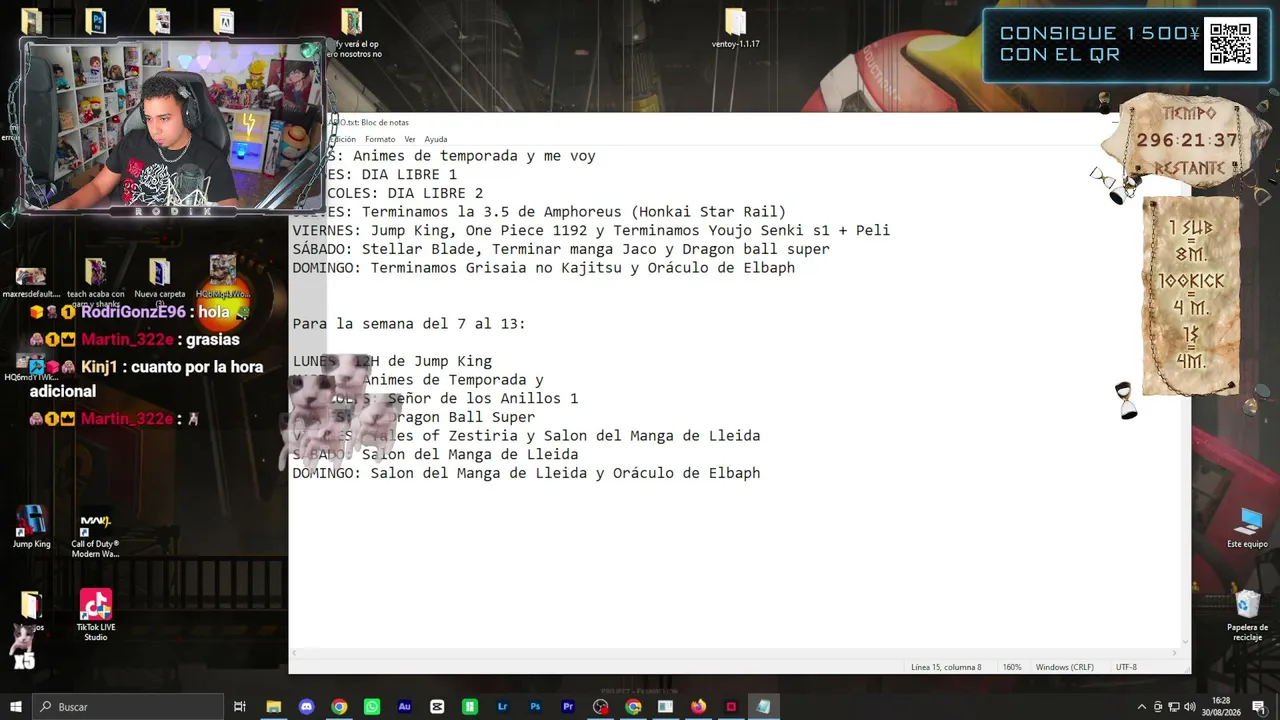The image size is (1280, 720).
Task: Open the Nueva carpeta desktop folder
Action: click(159, 279)
